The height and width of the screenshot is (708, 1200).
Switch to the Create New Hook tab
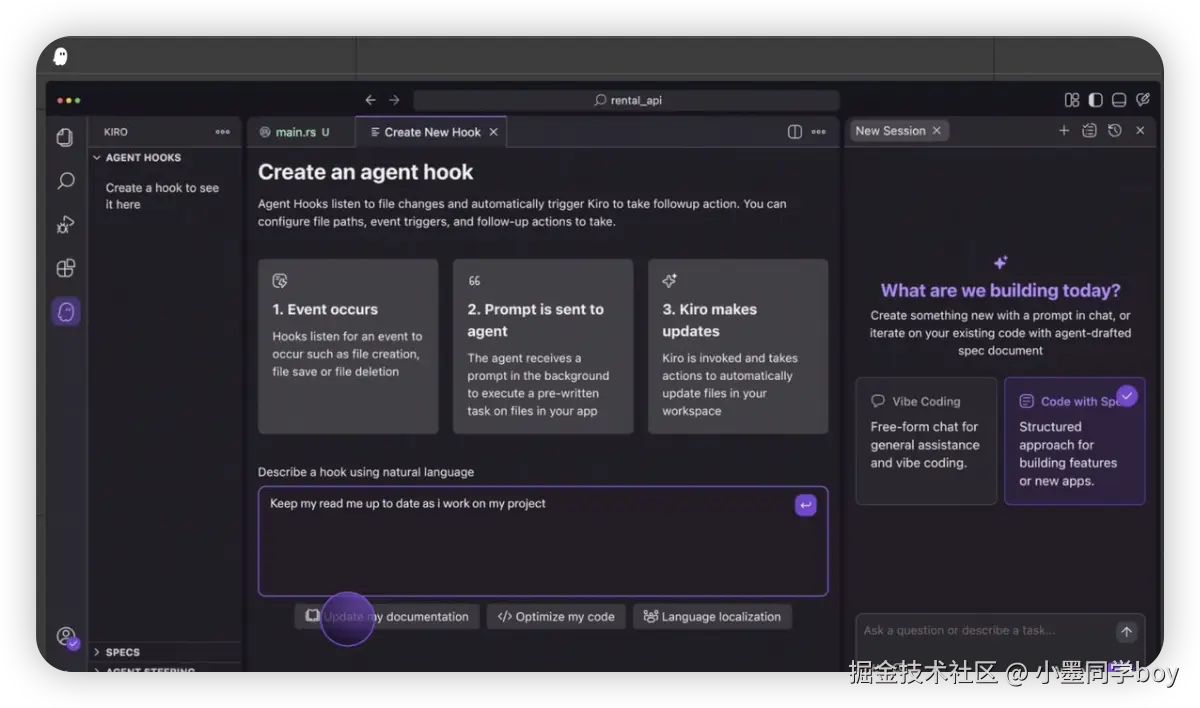coord(432,132)
